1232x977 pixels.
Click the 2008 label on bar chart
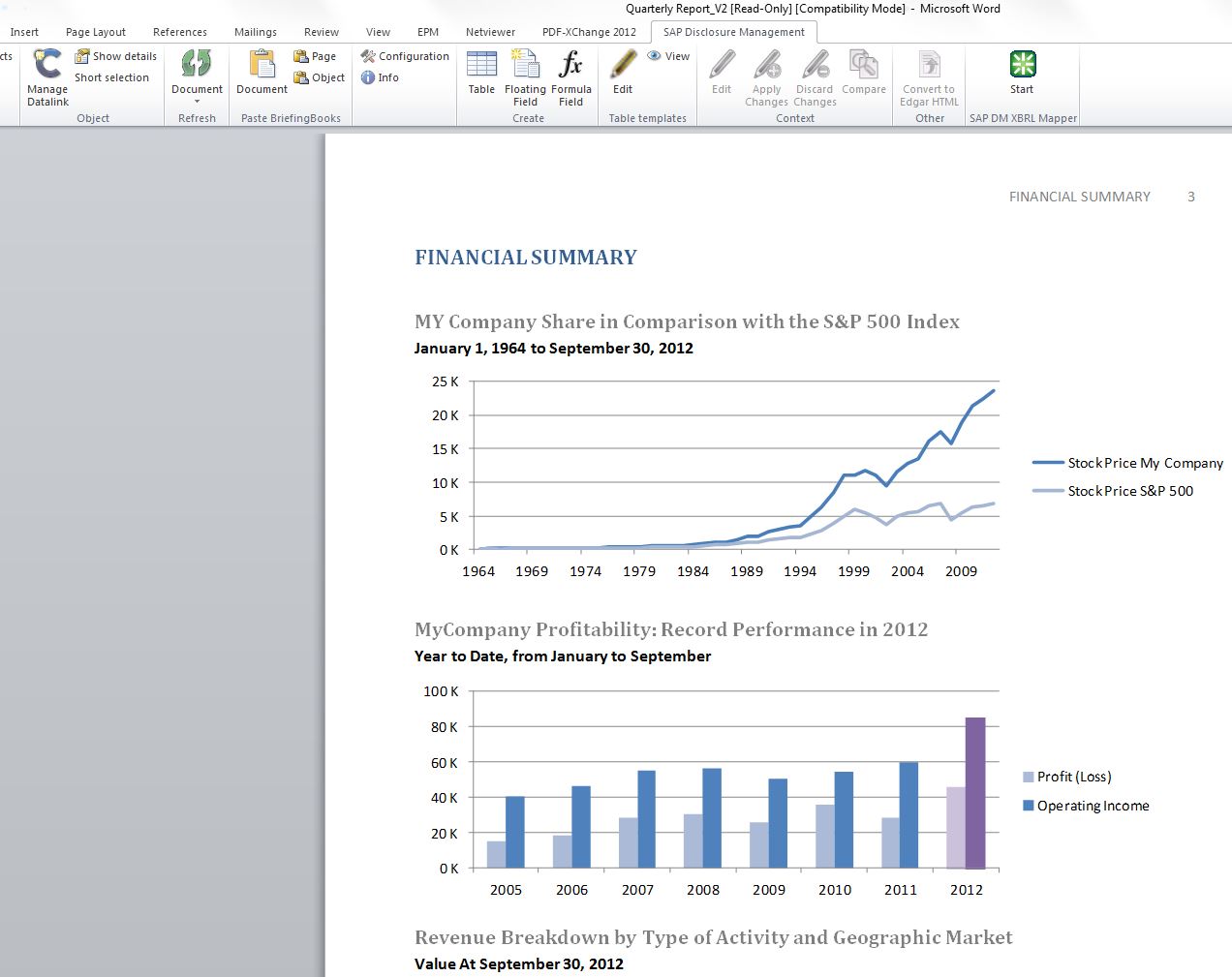703,890
